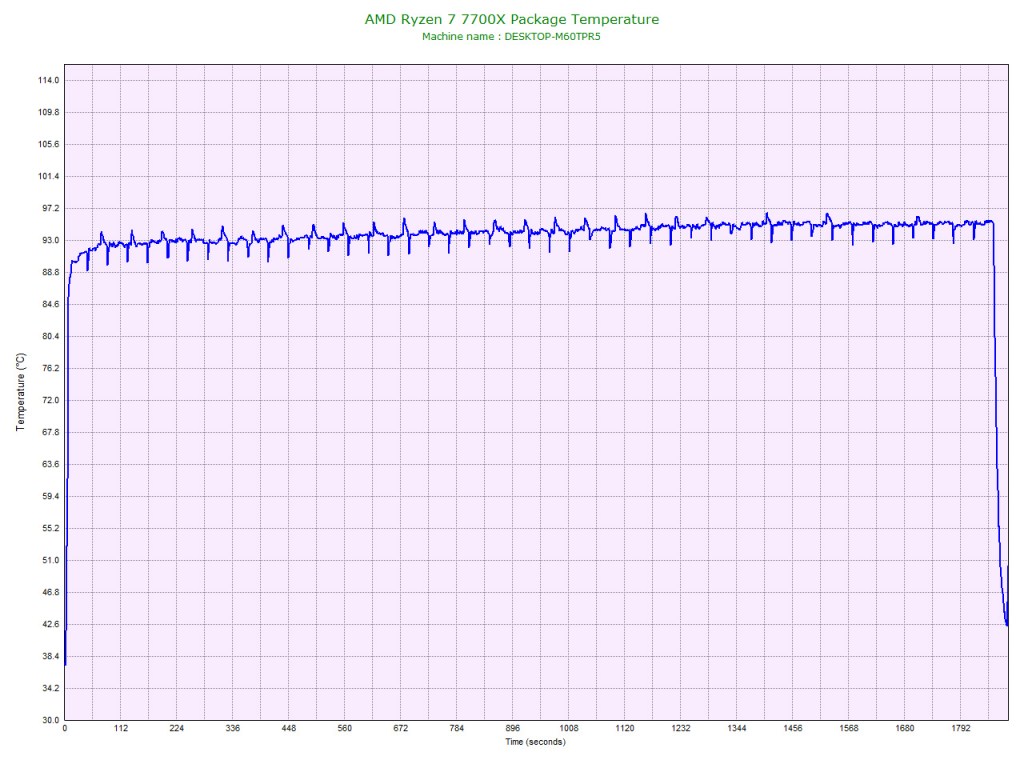Click the machine name DESKTOP-M60TPR5 subtitle
This screenshot has height=768, width=1024.
(x=512, y=36)
